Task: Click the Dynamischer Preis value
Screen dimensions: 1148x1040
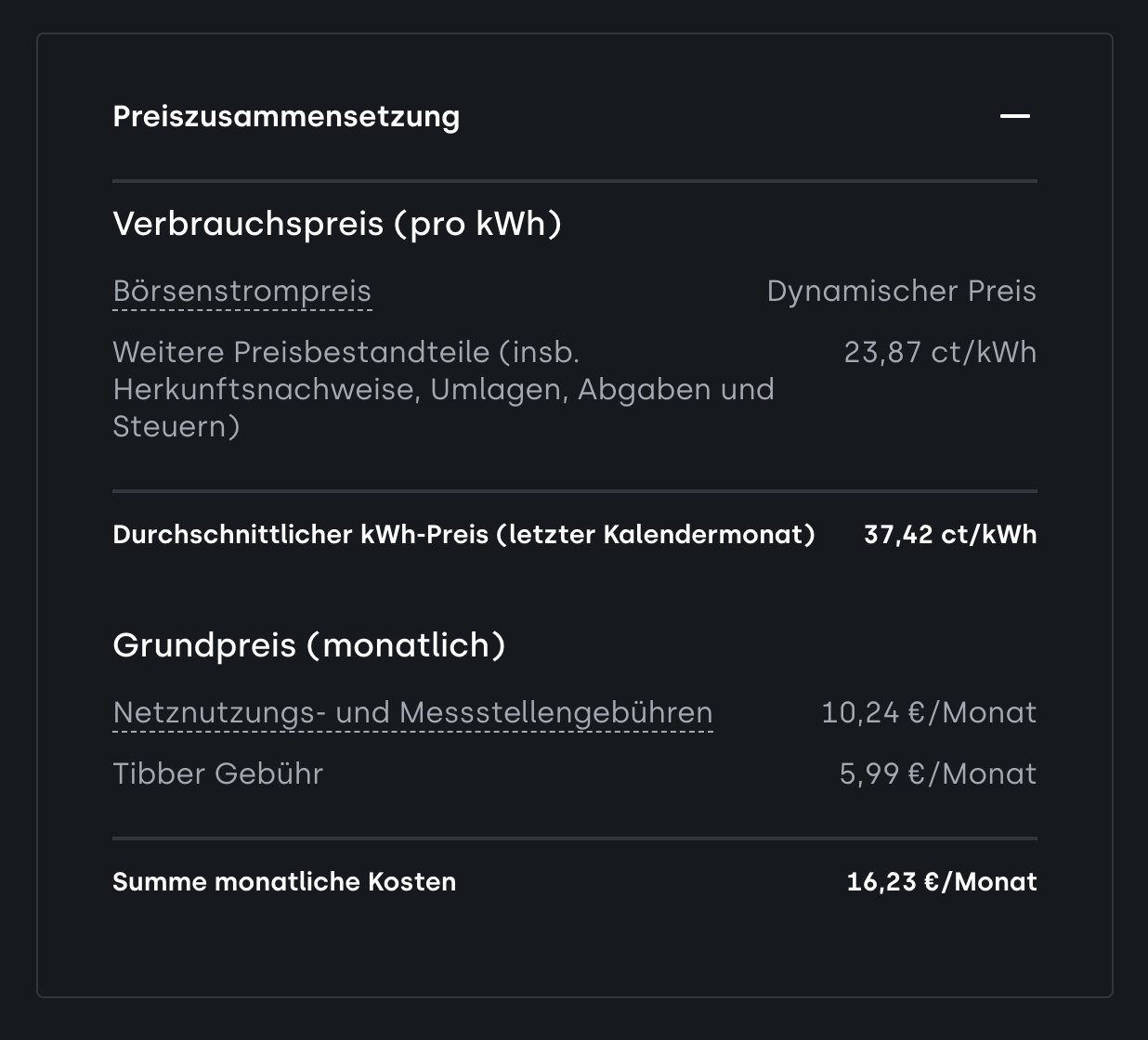Action: click(x=901, y=292)
